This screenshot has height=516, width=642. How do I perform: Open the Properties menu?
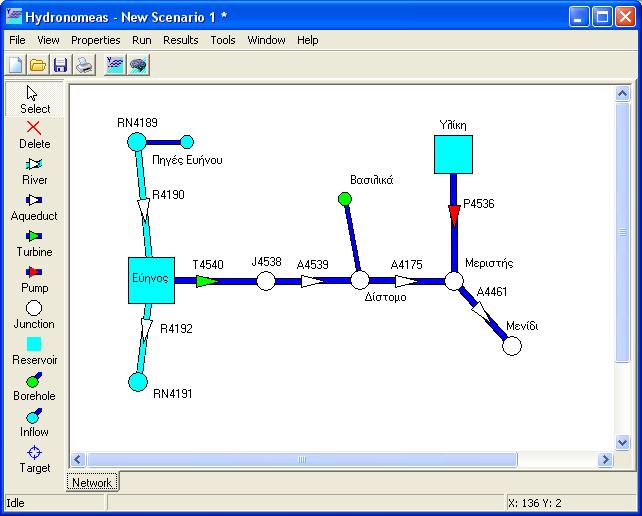[95, 40]
